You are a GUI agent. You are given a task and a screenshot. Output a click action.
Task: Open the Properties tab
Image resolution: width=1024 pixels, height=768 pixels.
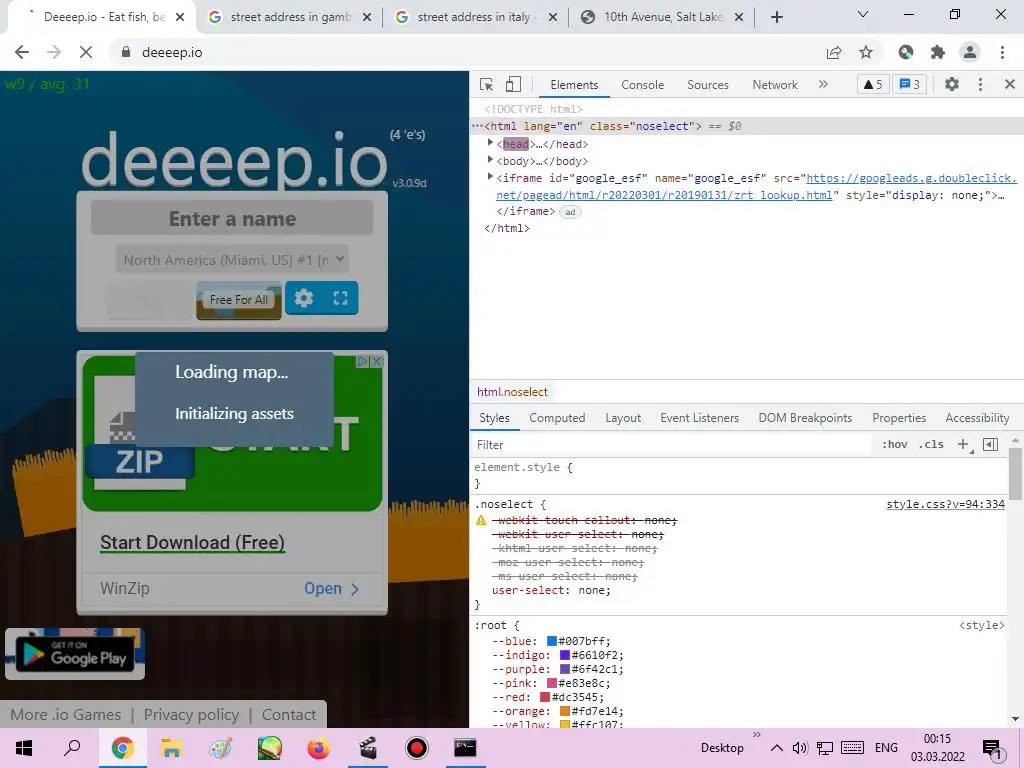[x=899, y=418]
